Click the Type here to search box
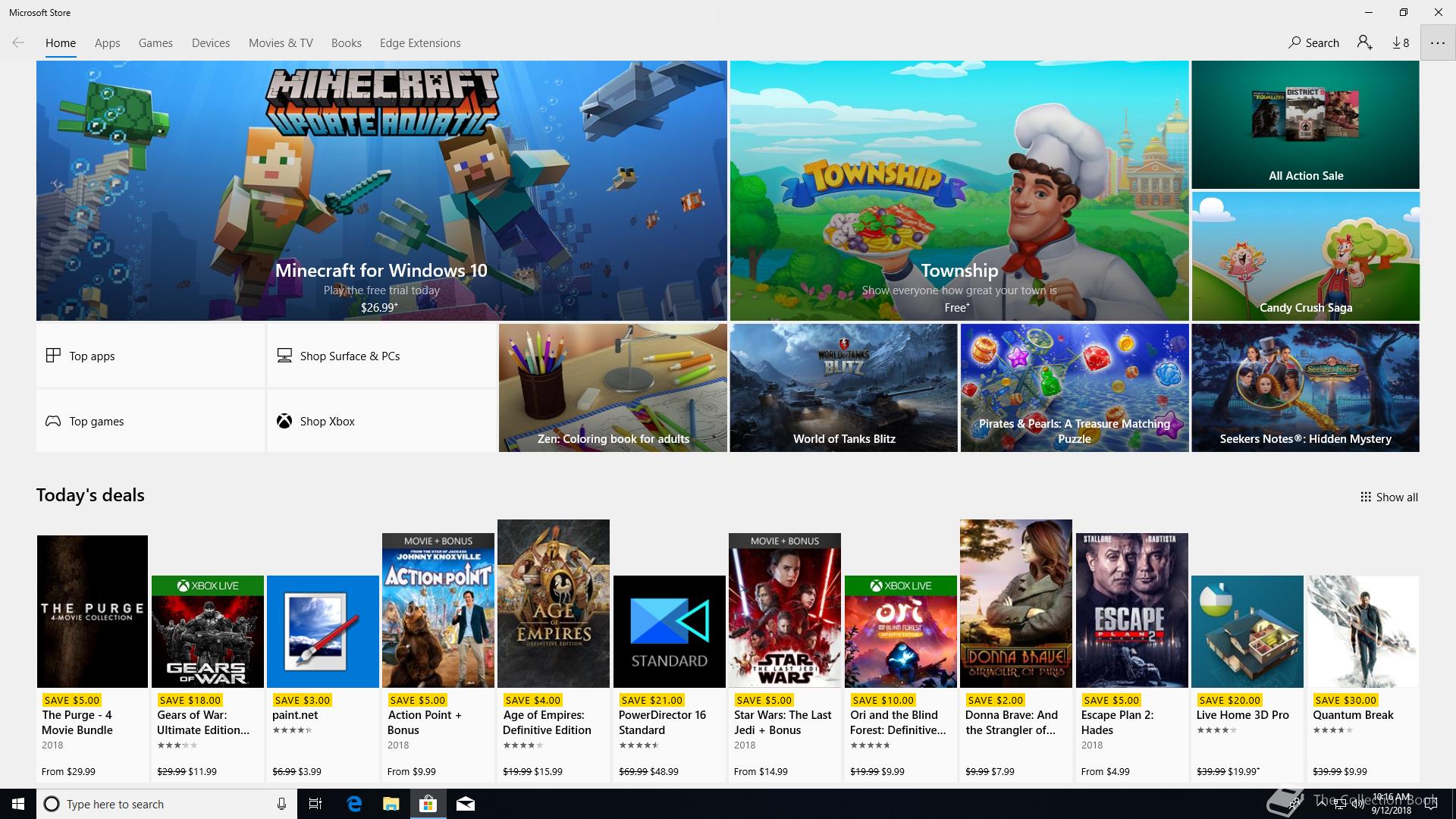1456x819 pixels. click(x=166, y=804)
